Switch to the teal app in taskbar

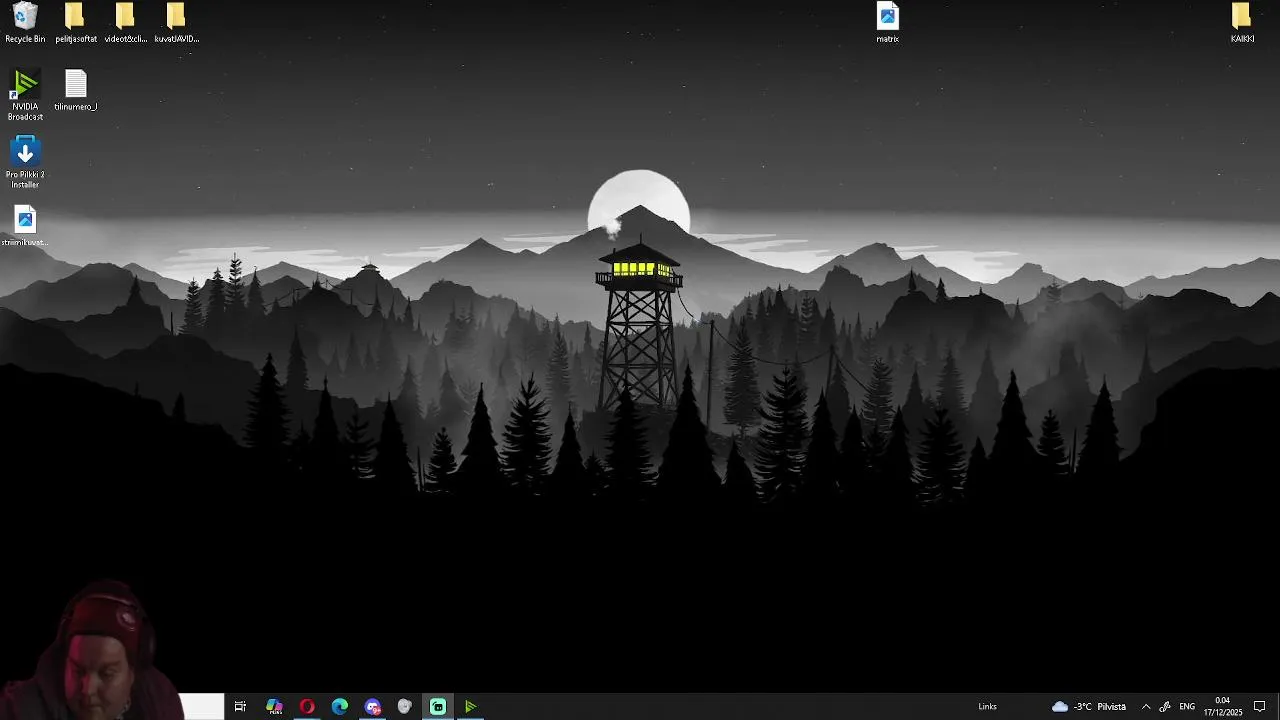(x=438, y=707)
